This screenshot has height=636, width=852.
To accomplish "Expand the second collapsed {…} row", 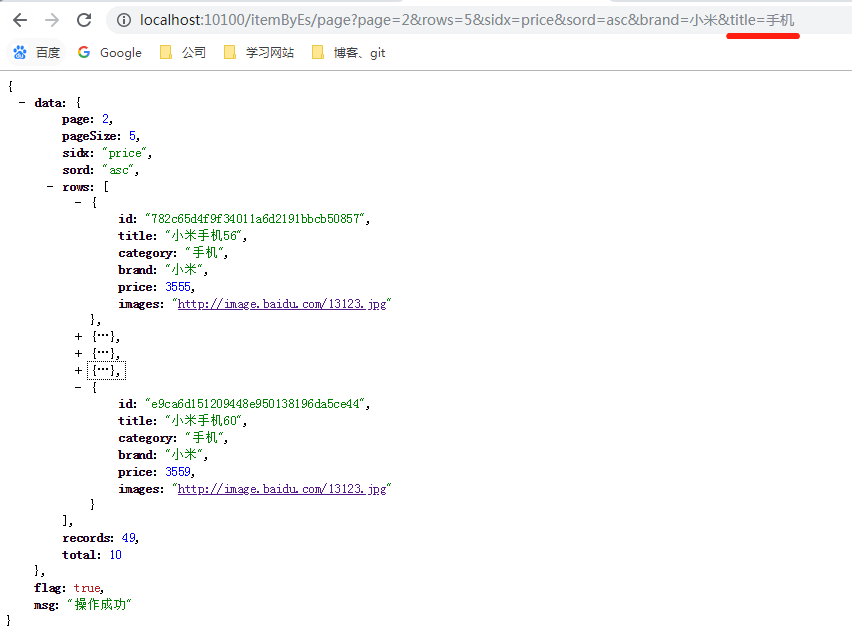I will [x=78, y=353].
